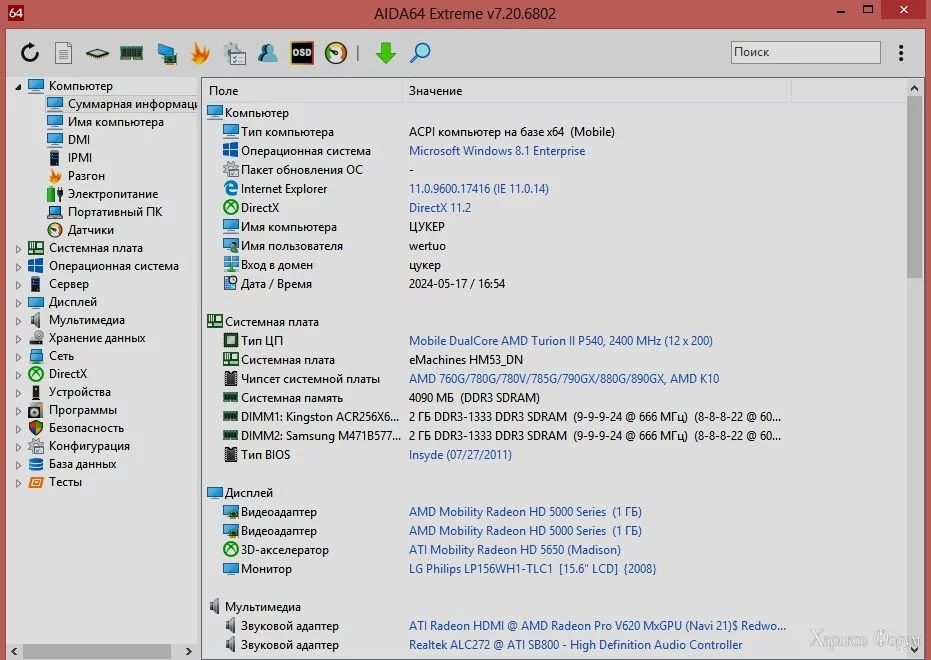Select Разгон in the sidebar tree
This screenshot has width=931, height=660.
coord(86,176)
